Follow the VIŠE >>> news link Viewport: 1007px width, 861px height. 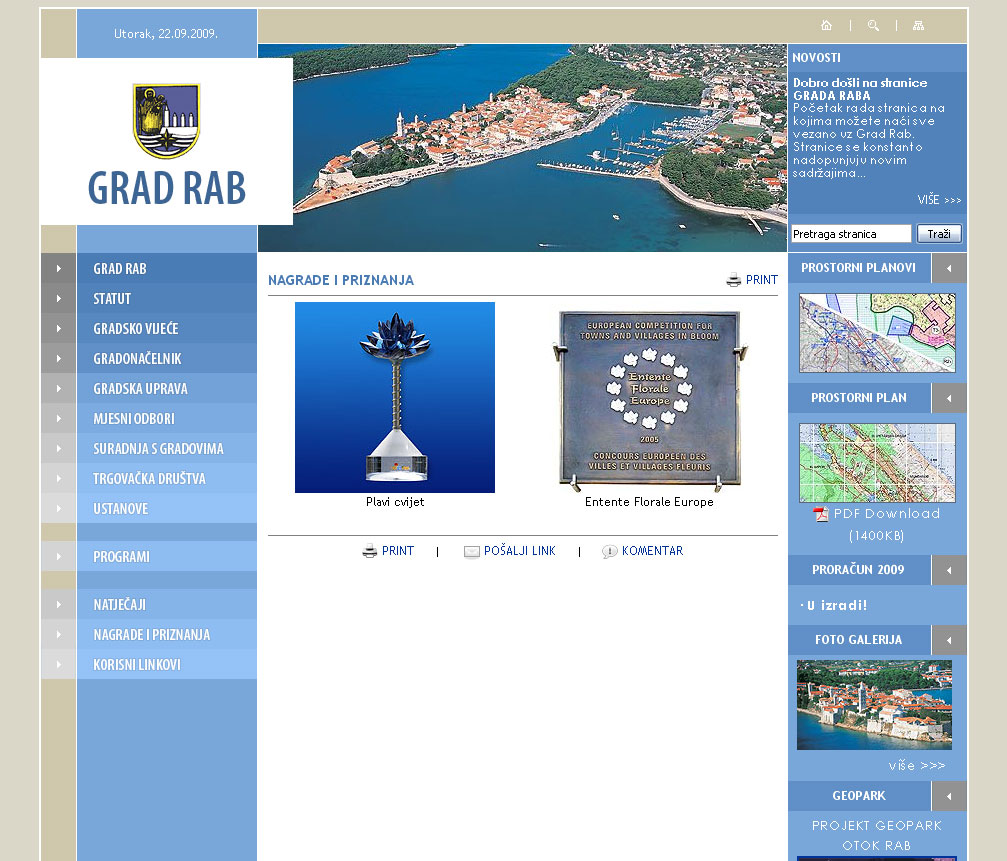click(x=939, y=200)
